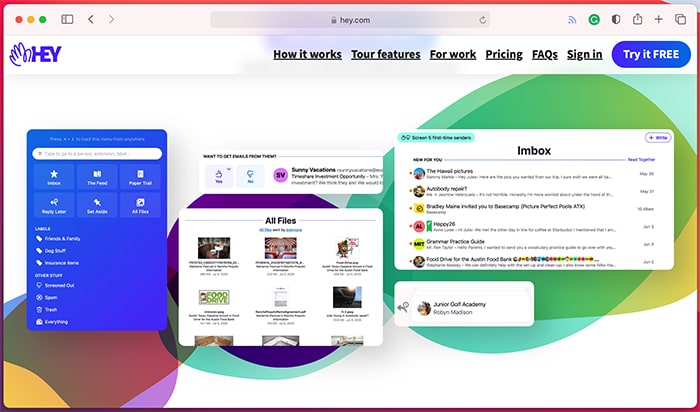Open the FOOD DRIVE image thumbnail
Viewport: 700px width, 412px height.
point(214,297)
